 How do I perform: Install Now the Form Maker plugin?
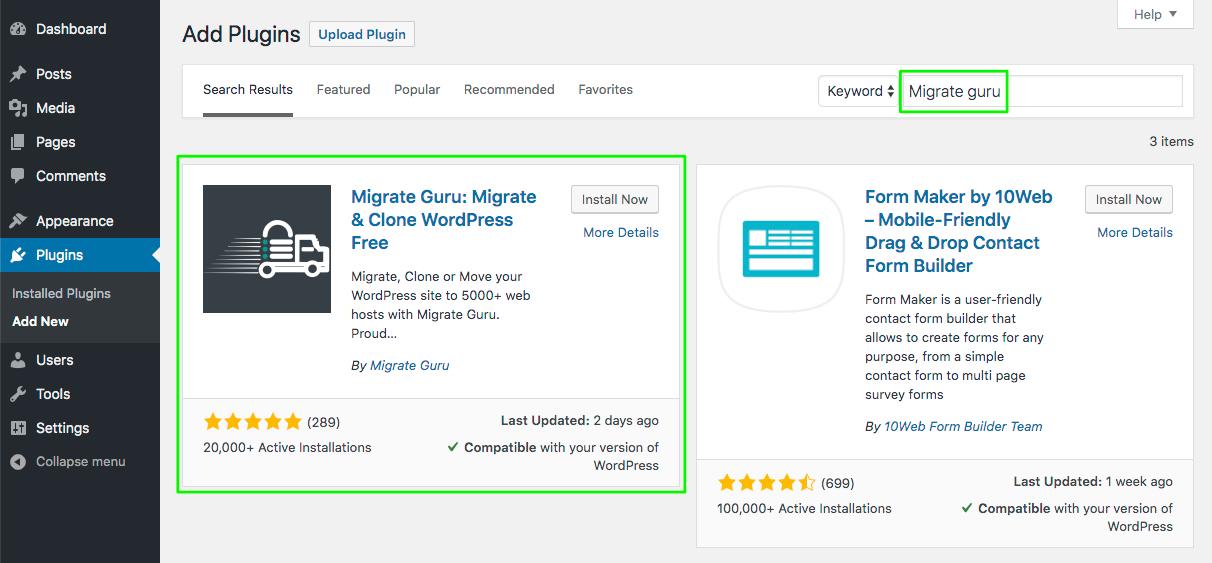(x=1129, y=199)
